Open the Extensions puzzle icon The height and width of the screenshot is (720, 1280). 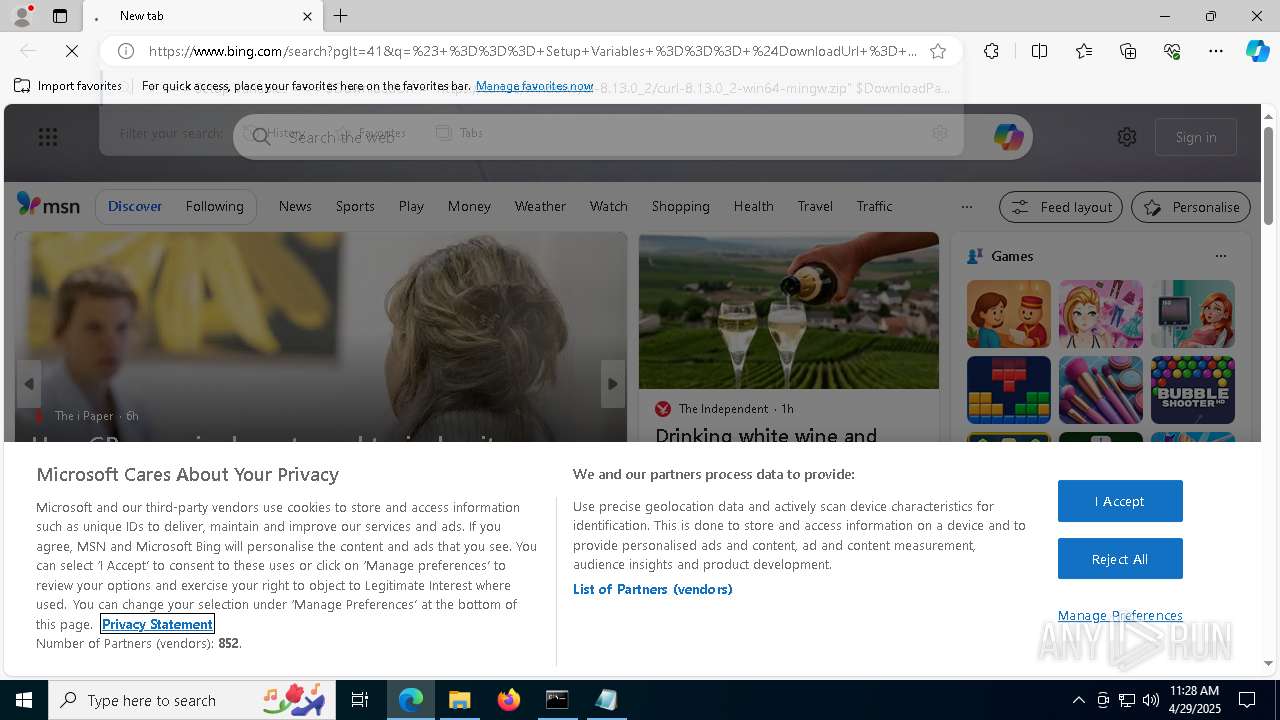[991, 51]
